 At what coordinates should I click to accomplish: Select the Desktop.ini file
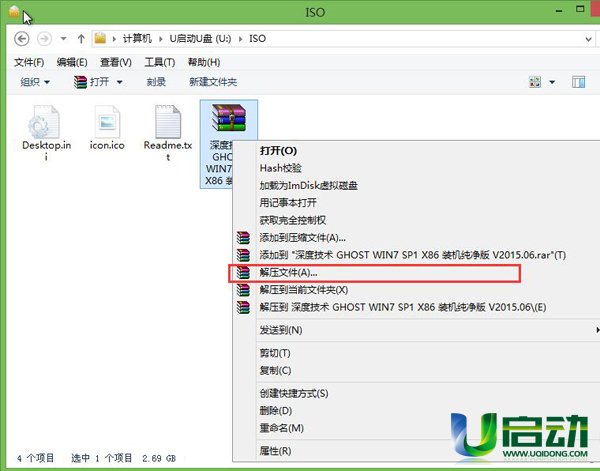coord(46,132)
